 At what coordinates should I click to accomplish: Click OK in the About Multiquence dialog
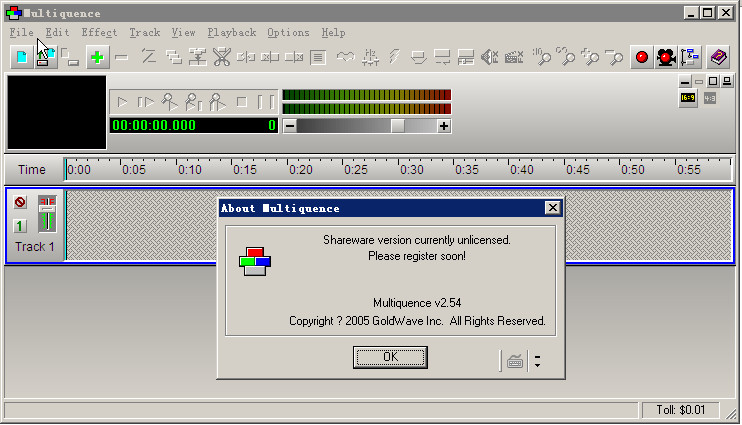(390, 357)
